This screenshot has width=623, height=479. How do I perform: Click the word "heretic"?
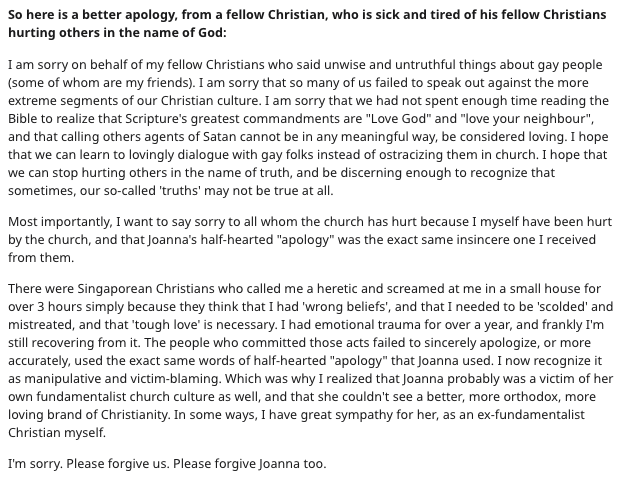[313, 287]
